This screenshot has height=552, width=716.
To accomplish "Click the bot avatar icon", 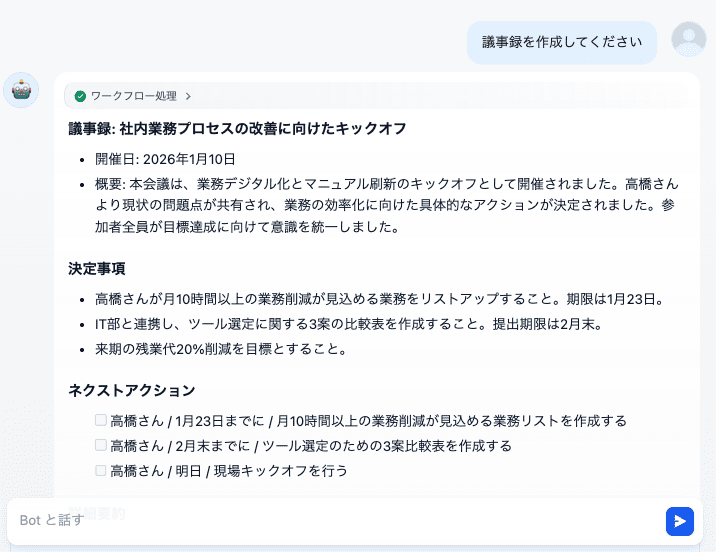I will pos(21,90).
